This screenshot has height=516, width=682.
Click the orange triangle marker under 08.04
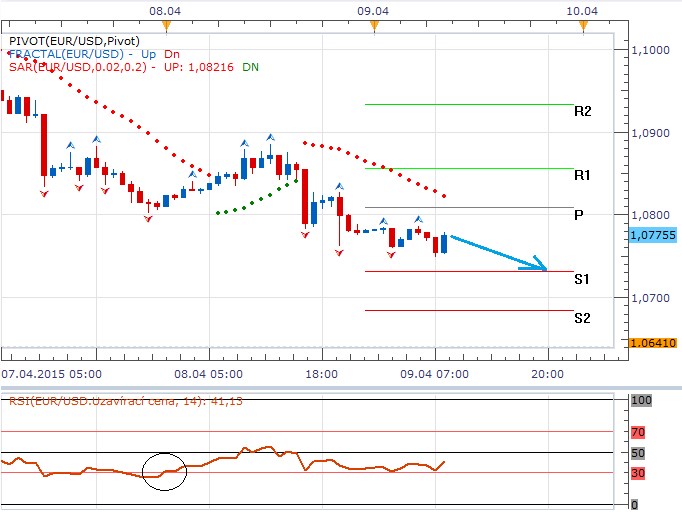(166, 24)
